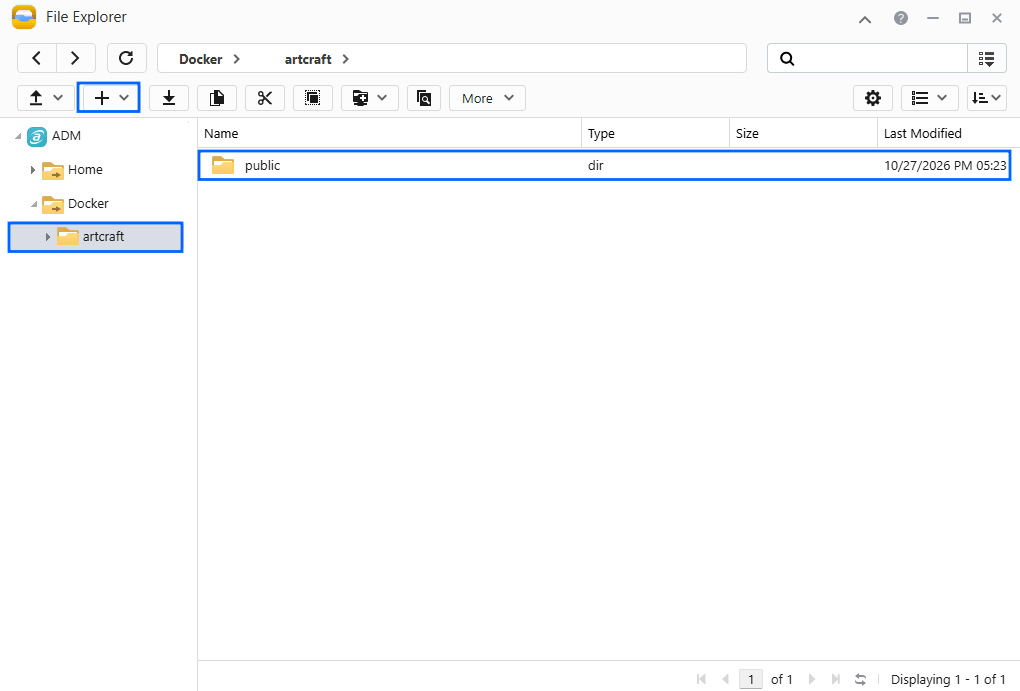Refresh the current folder listing

[126, 59]
